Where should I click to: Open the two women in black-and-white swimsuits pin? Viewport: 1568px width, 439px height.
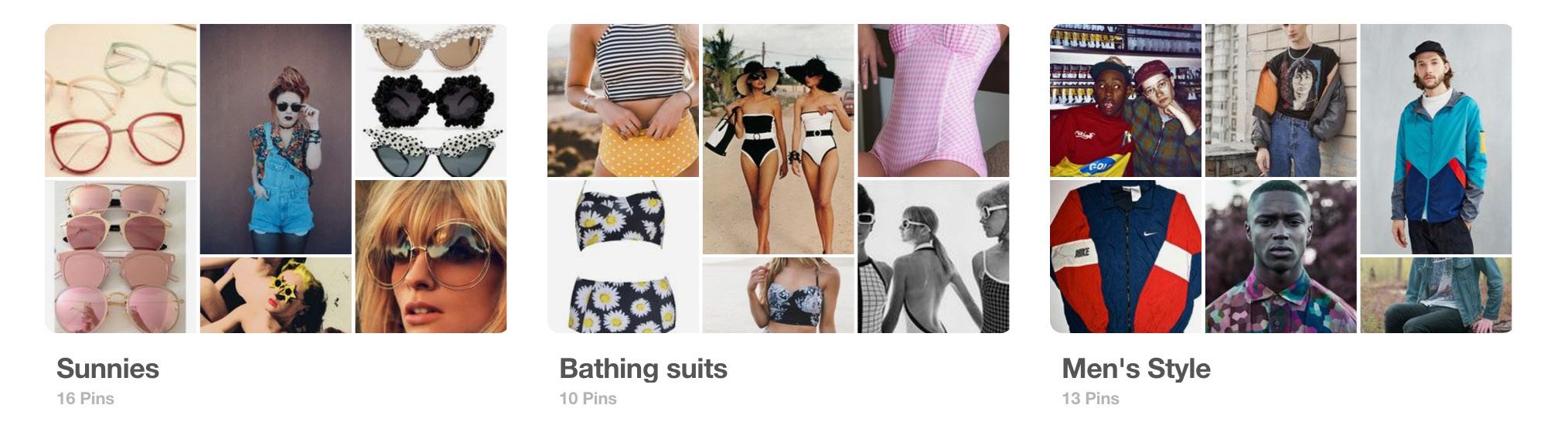pos(779,139)
